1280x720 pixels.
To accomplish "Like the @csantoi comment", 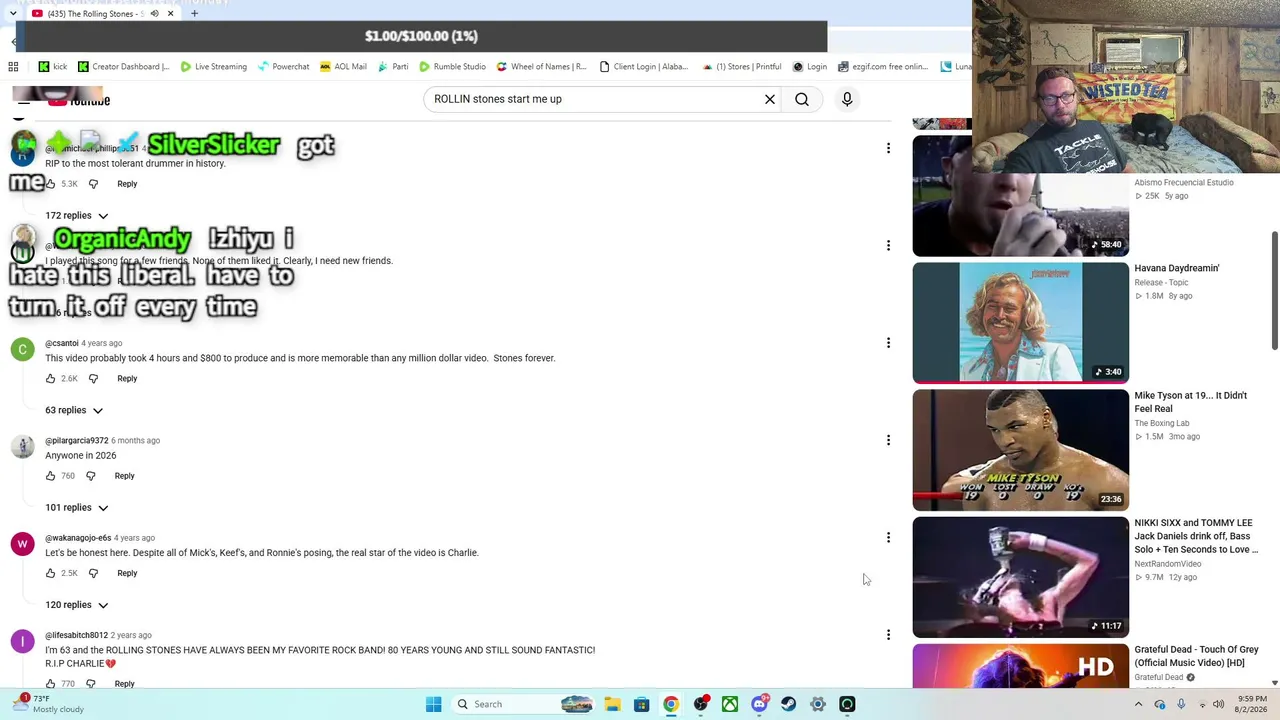I will (50, 379).
